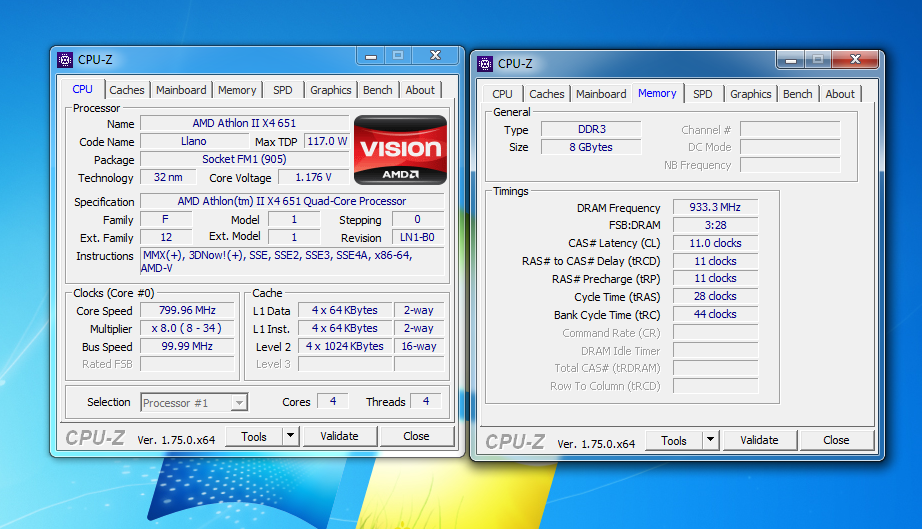Image resolution: width=922 pixels, height=529 pixels.
Task: Minimize the right CPU-Z window
Action: point(791,59)
